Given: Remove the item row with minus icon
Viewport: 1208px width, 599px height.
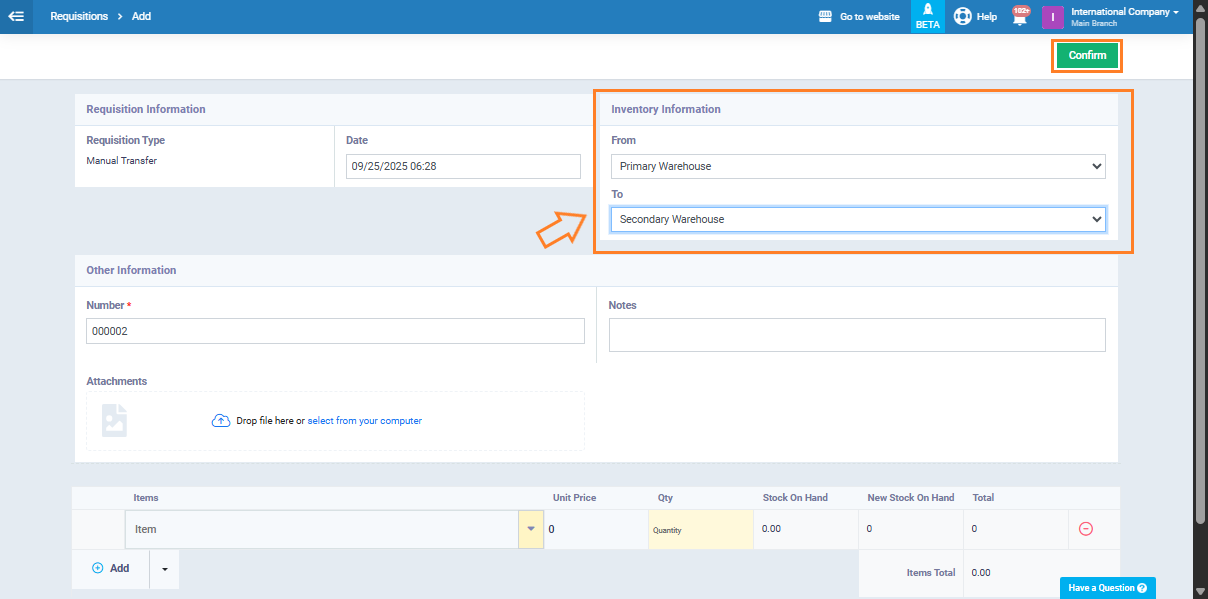Looking at the screenshot, I should (1085, 529).
